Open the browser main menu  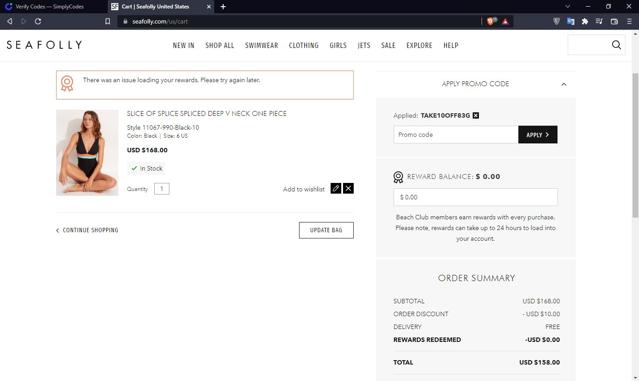click(629, 21)
